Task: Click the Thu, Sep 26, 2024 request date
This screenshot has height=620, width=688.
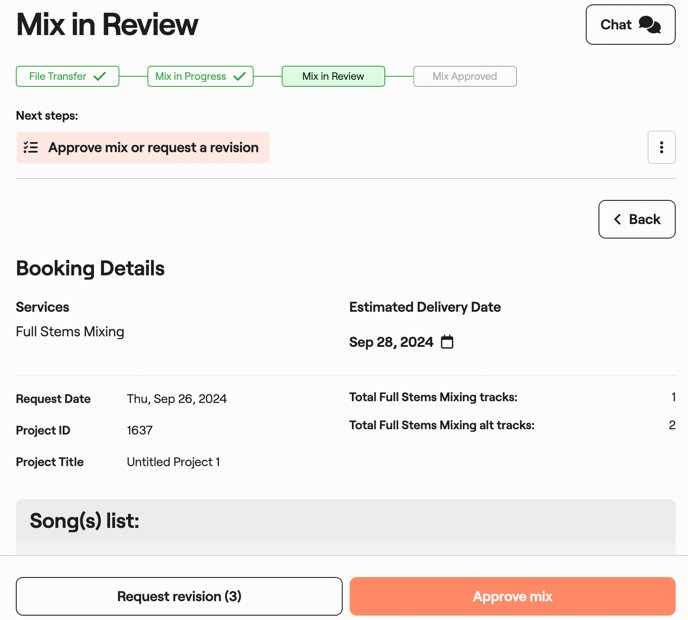Action: [176, 398]
